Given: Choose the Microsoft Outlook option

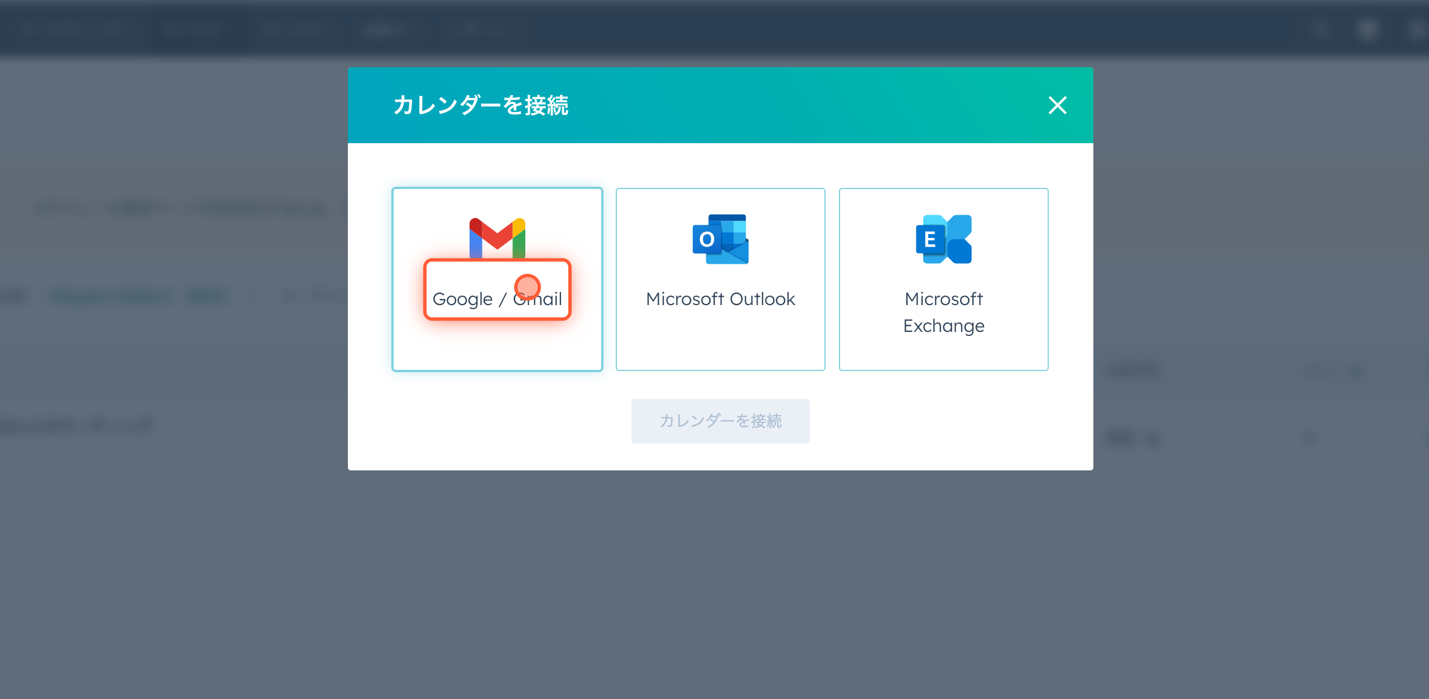Looking at the screenshot, I should point(720,279).
